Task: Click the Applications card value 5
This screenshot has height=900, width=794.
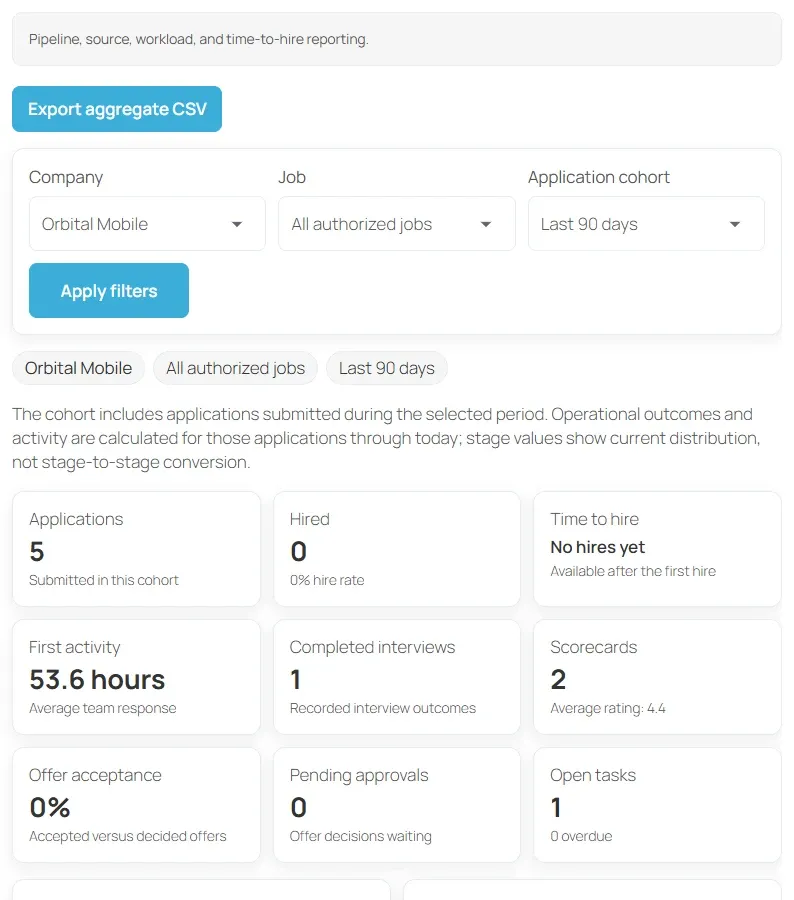Action: 37,552
